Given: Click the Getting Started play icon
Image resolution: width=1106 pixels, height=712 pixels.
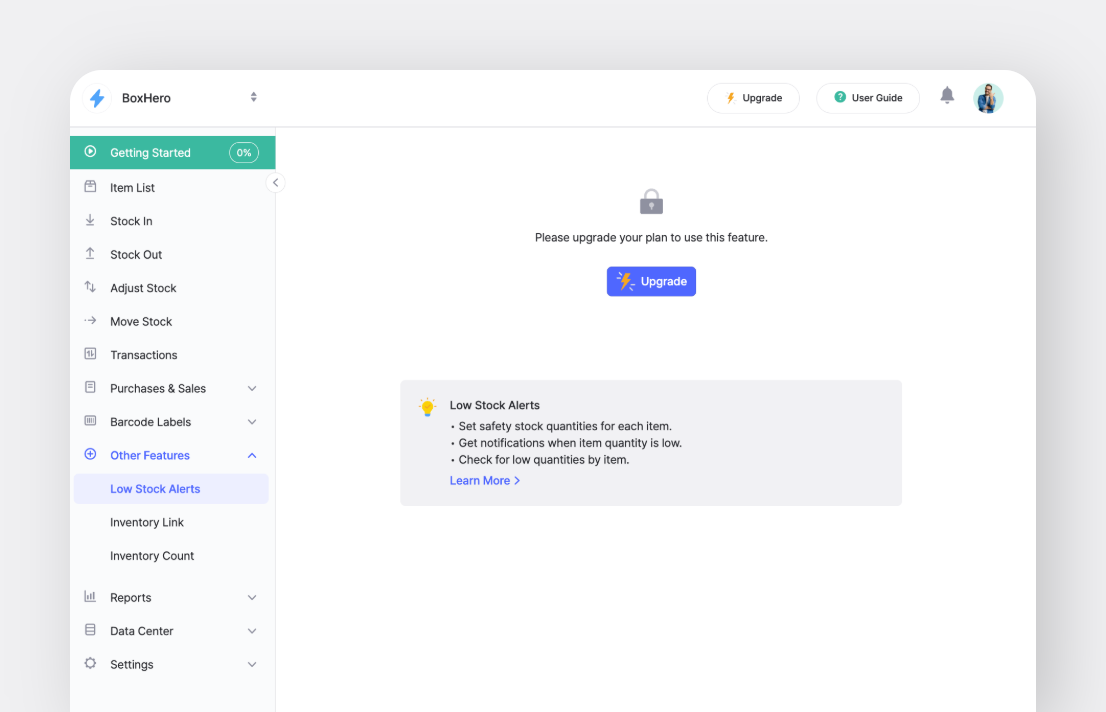Looking at the screenshot, I should pos(91,152).
